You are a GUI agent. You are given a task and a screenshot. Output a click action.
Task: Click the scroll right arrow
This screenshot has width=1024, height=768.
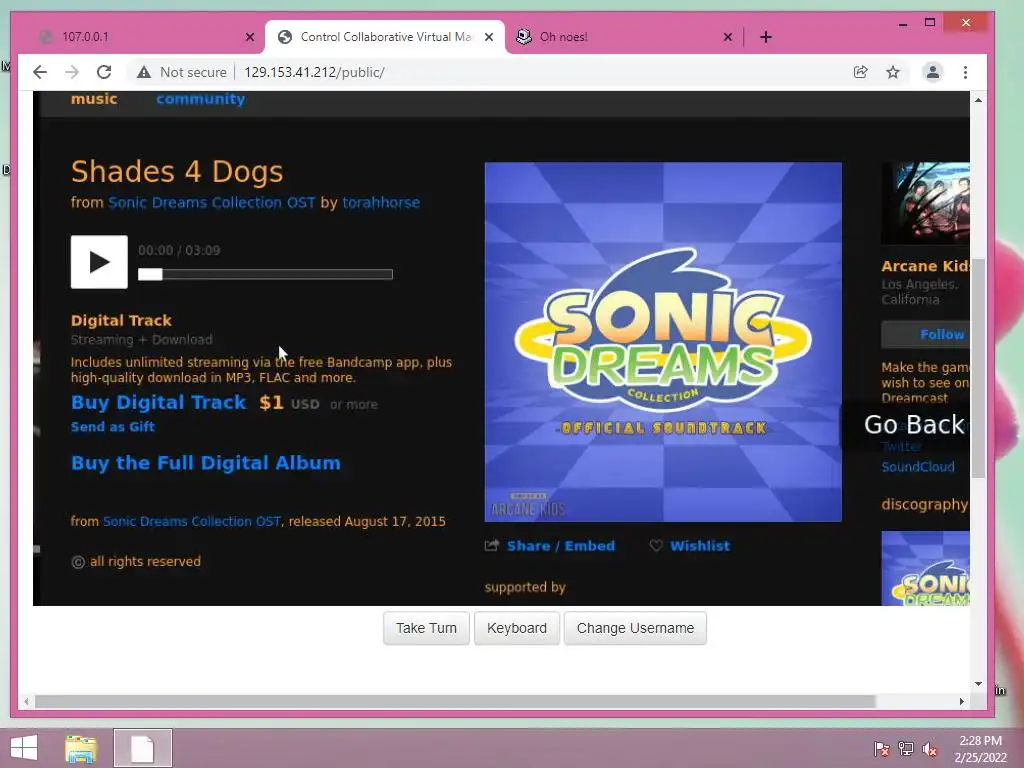(961, 701)
